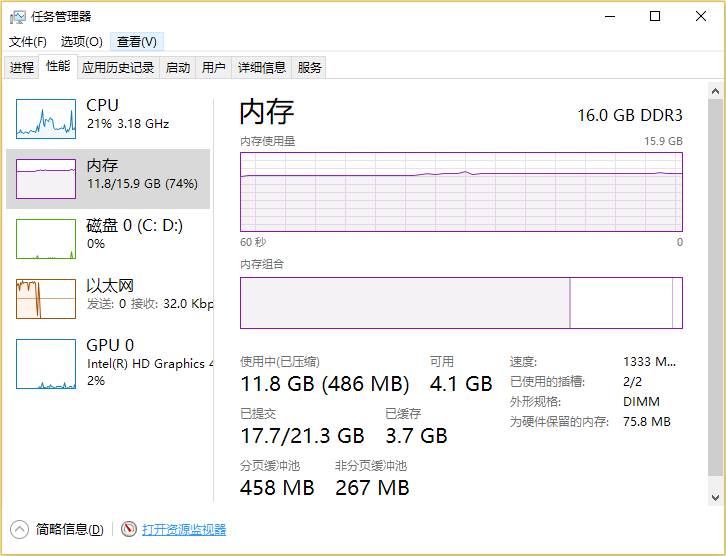Image resolution: width=726 pixels, height=556 pixels.
Task: Click the scrollbar down arrow on the right
Action: click(x=715, y=497)
